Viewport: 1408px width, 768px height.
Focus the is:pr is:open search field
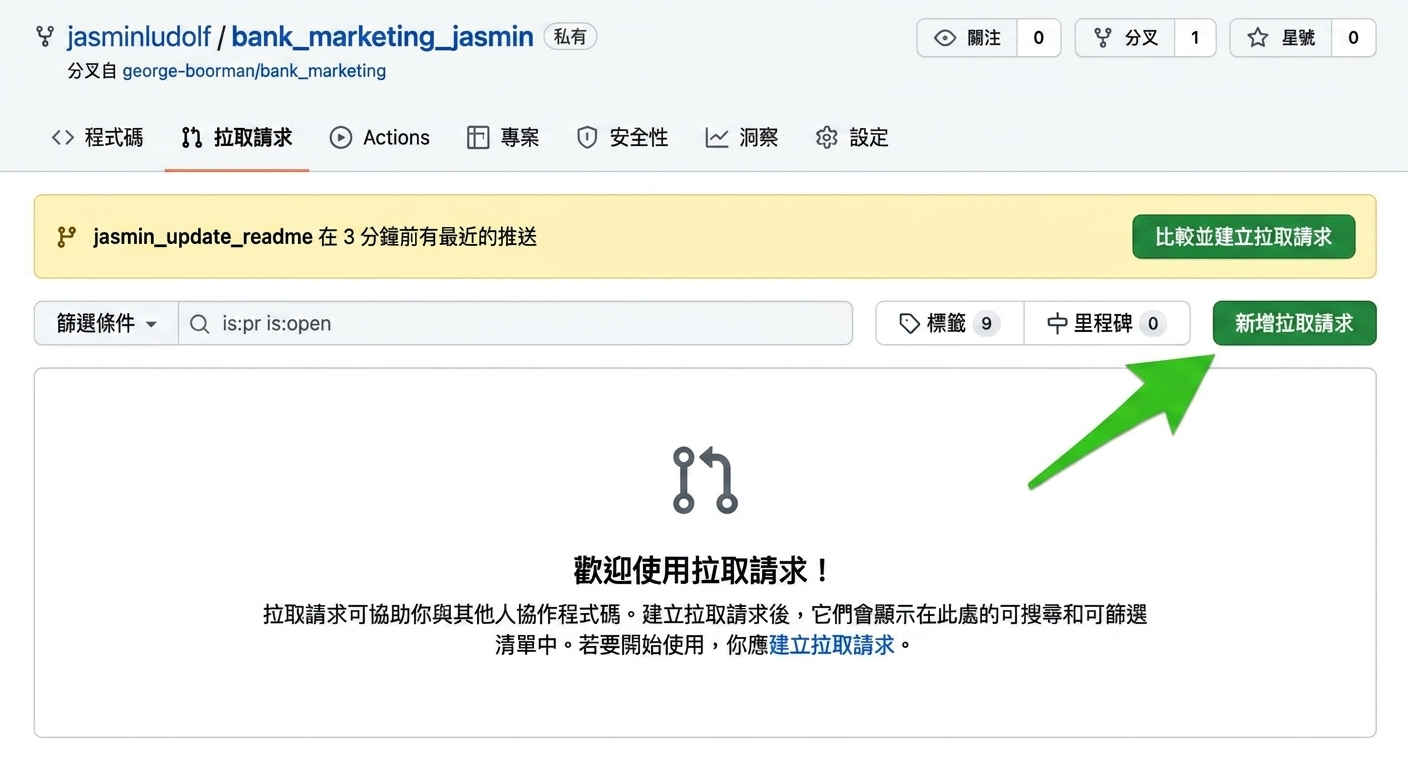pyautogui.click(x=515, y=323)
